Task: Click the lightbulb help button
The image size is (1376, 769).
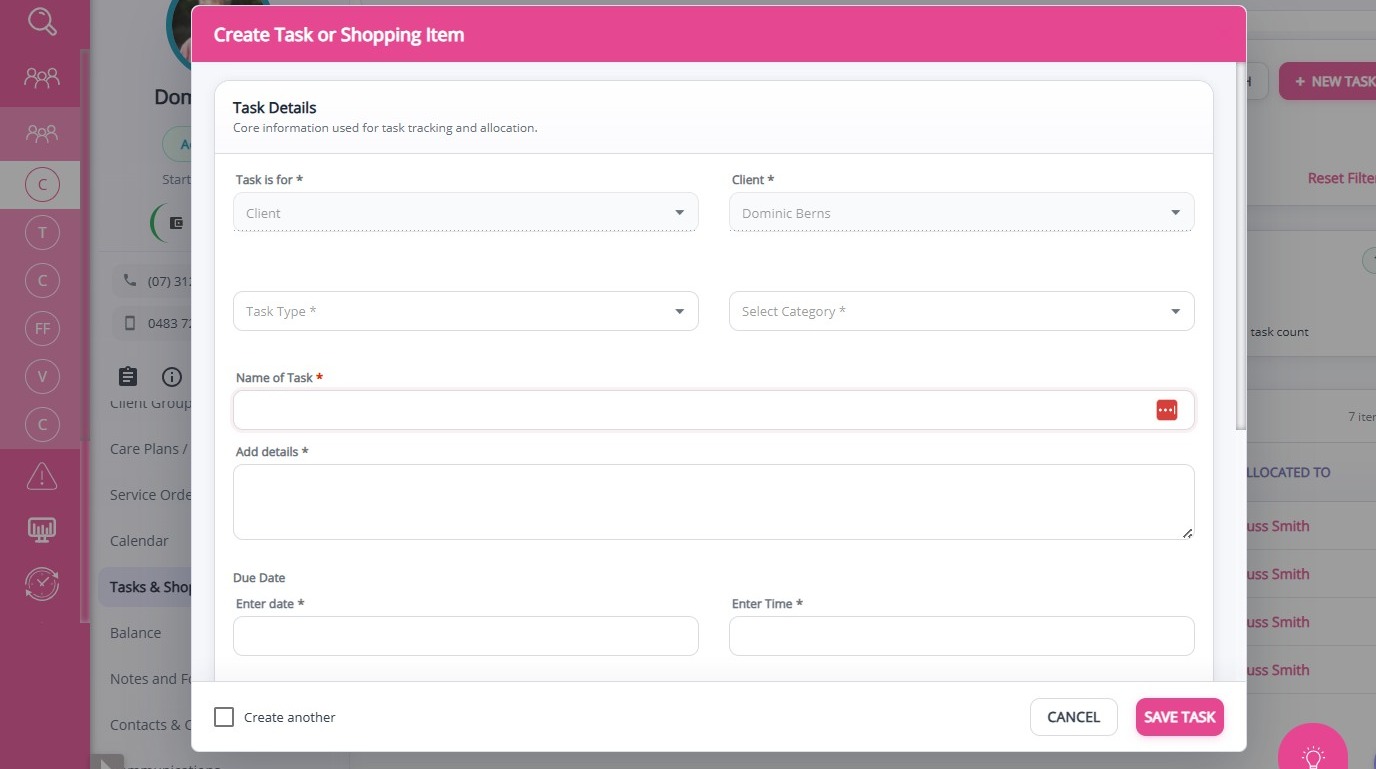Action: 1313,756
